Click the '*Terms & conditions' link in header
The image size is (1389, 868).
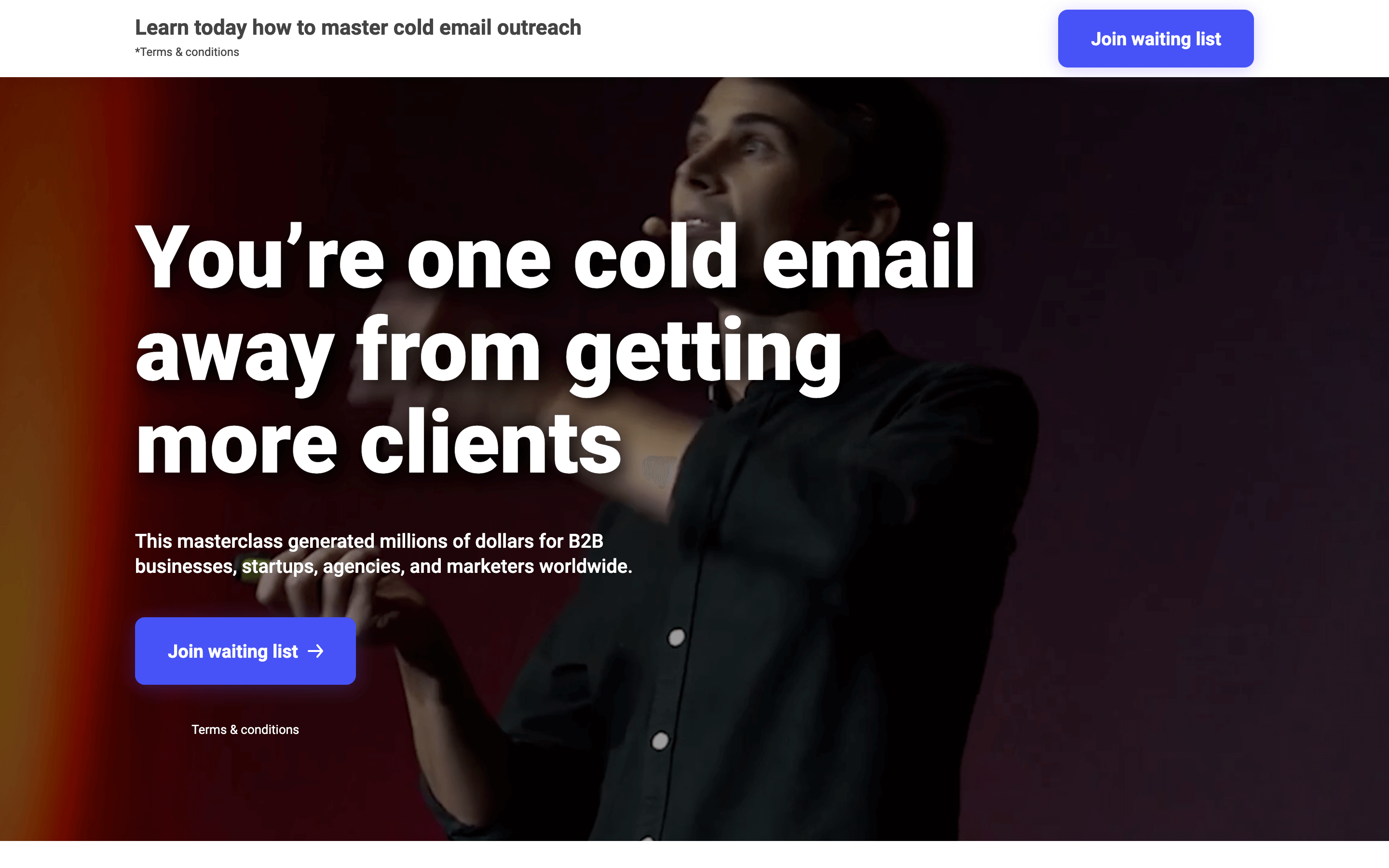(x=187, y=52)
